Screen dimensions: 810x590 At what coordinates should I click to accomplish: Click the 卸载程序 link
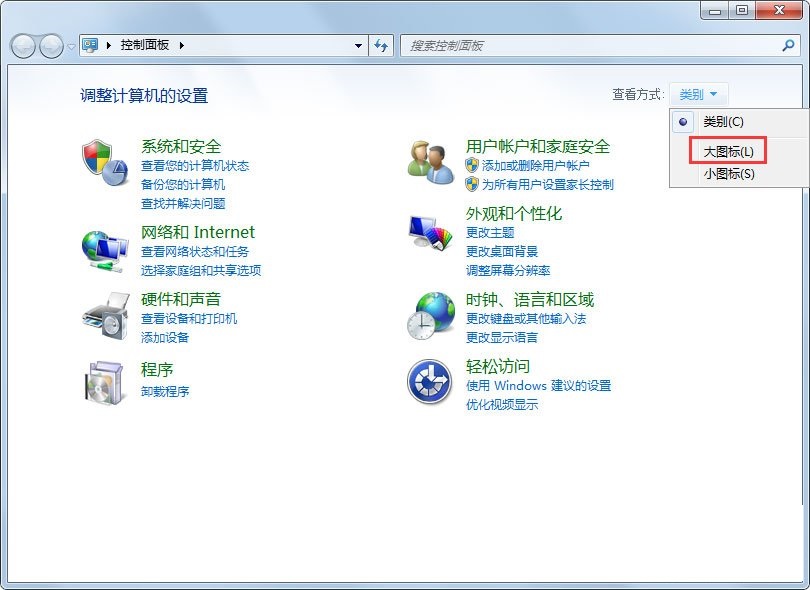click(172, 391)
